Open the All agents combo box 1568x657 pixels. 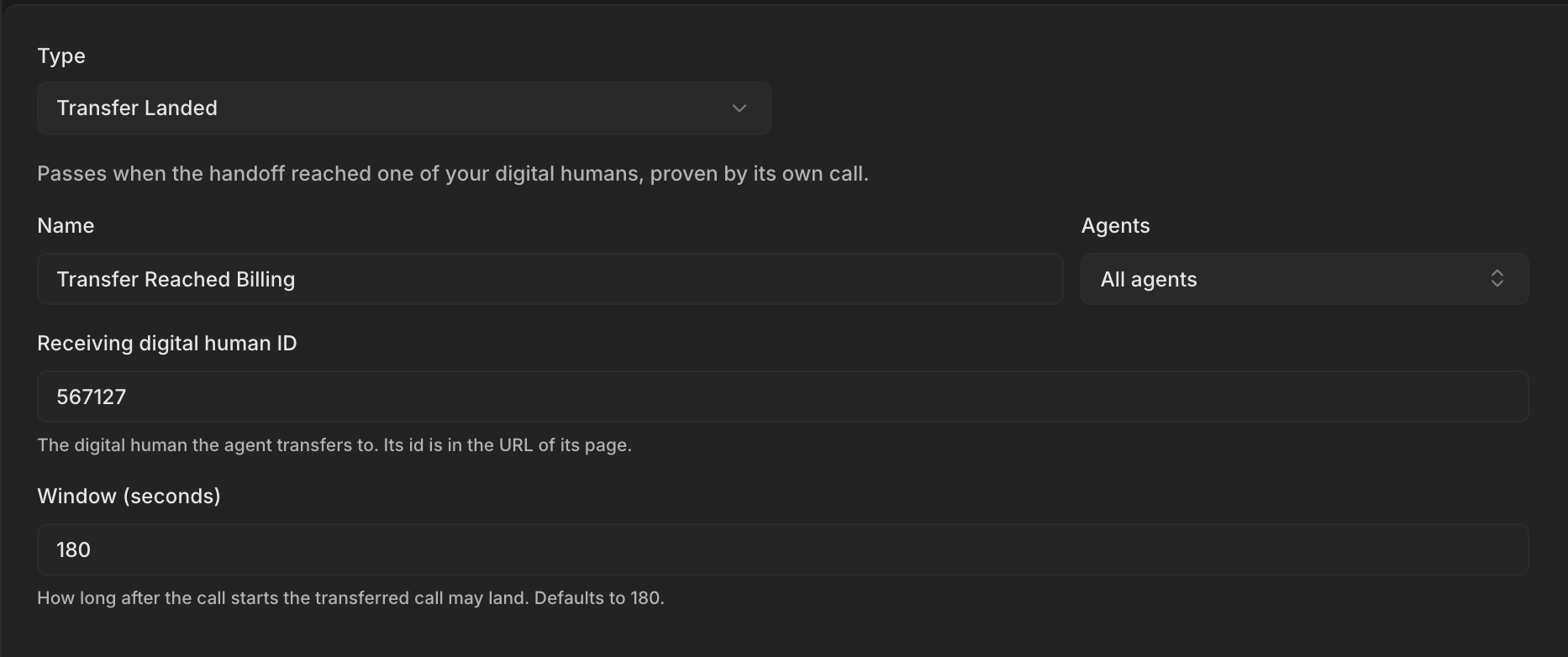pyautogui.click(x=1304, y=279)
